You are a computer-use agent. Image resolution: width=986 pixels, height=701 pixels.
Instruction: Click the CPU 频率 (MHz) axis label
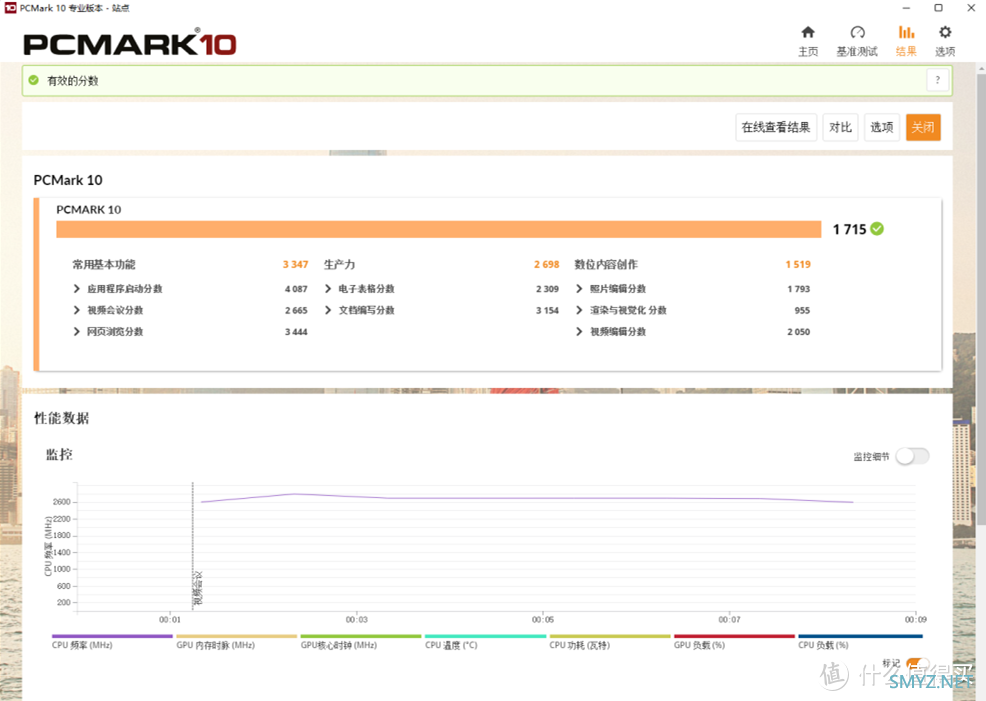(x=48, y=546)
